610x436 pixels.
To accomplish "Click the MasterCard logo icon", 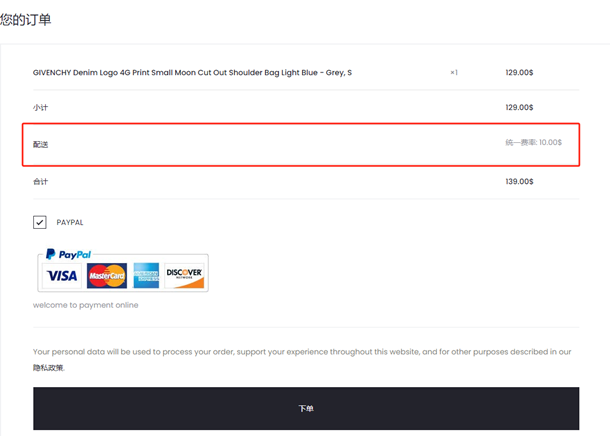I will [107, 276].
